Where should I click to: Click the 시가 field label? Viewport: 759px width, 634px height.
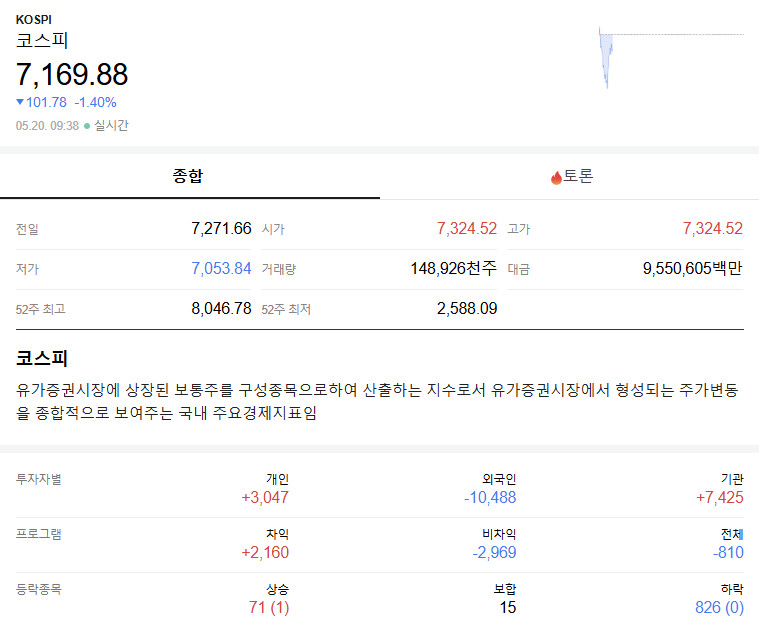273,229
